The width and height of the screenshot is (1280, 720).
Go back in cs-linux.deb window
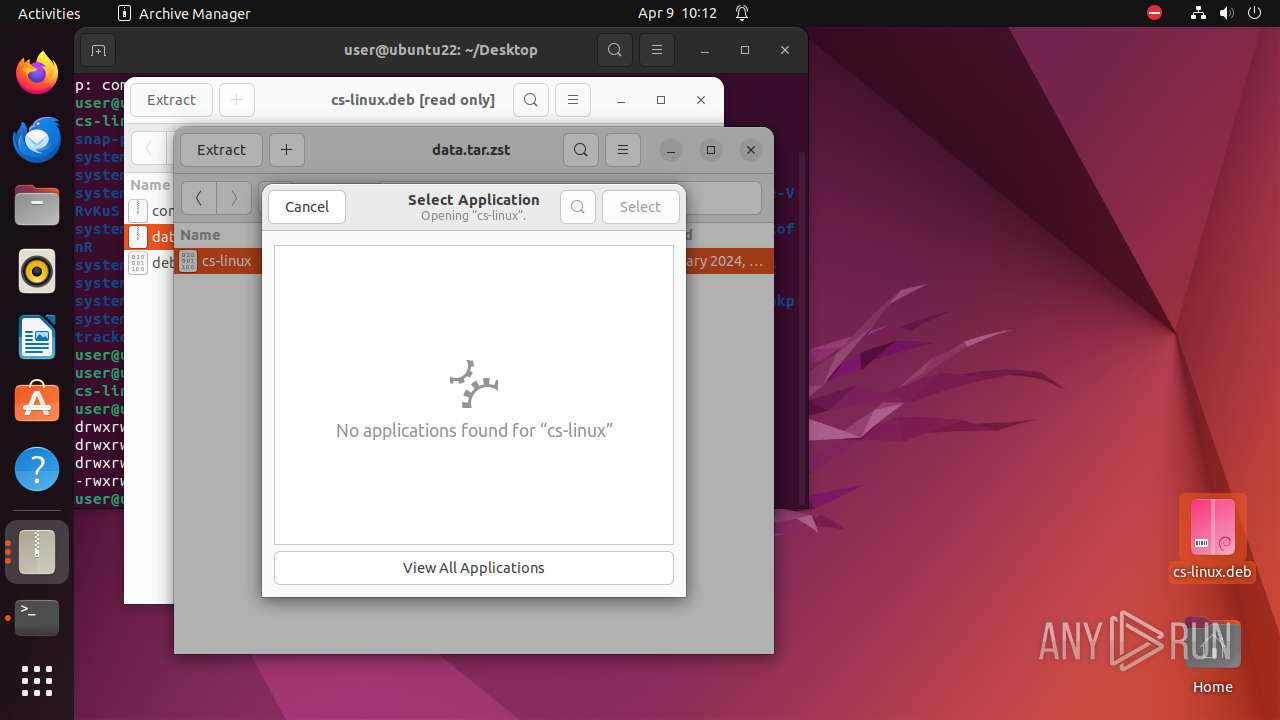pyautogui.click(x=148, y=149)
